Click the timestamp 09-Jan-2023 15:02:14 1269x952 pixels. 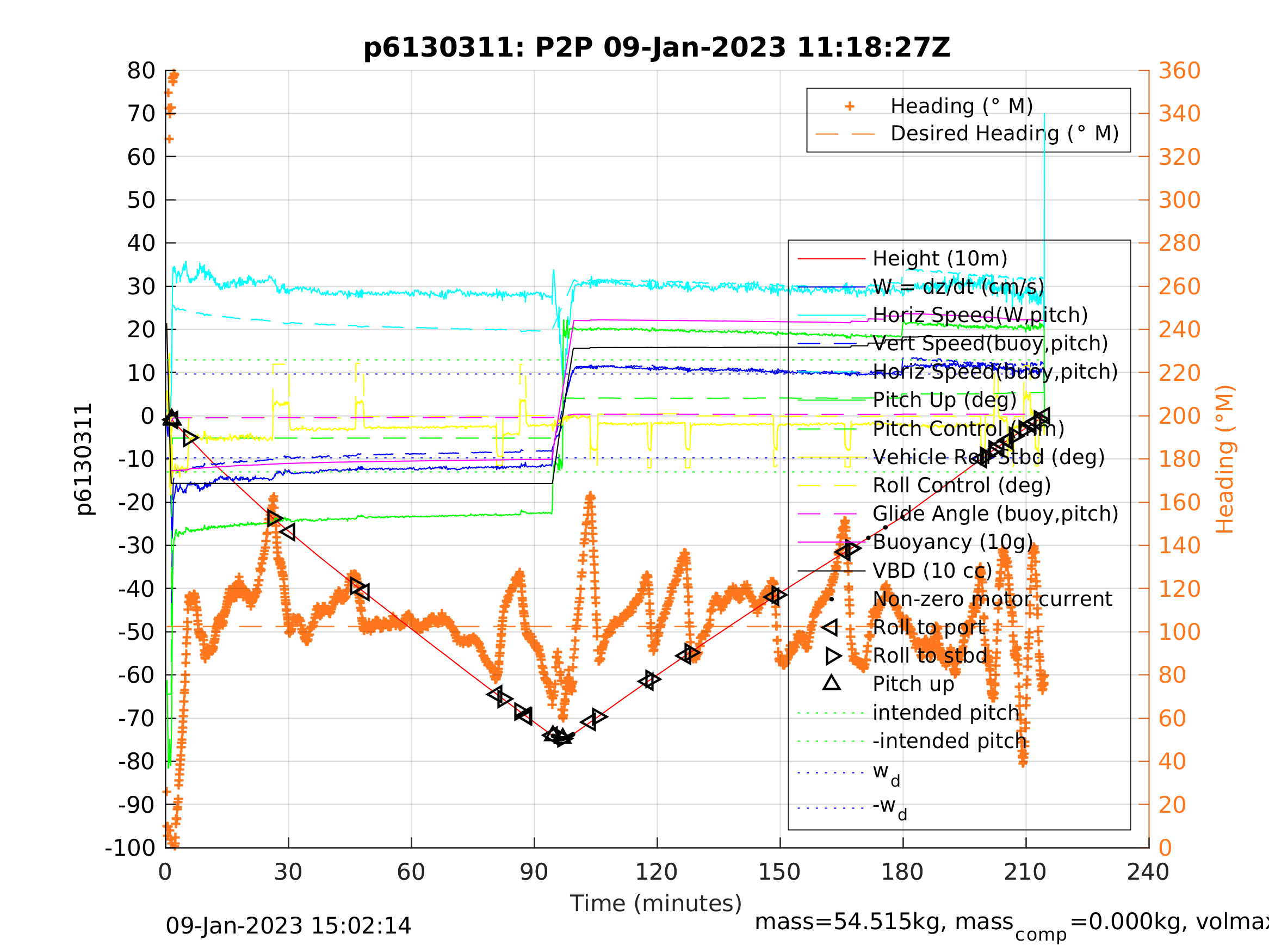tap(289, 926)
